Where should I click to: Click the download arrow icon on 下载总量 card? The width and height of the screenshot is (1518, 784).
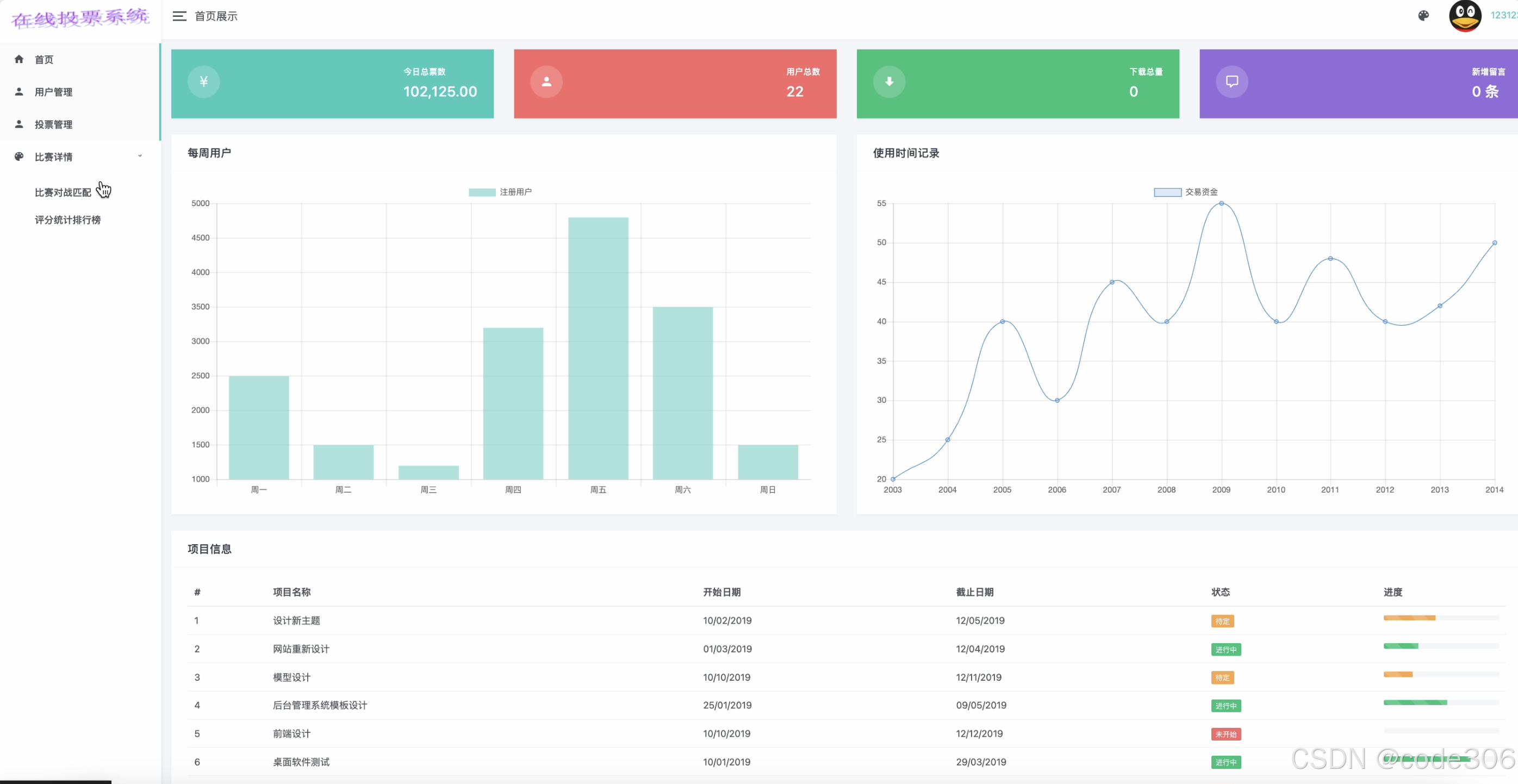click(889, 82)
